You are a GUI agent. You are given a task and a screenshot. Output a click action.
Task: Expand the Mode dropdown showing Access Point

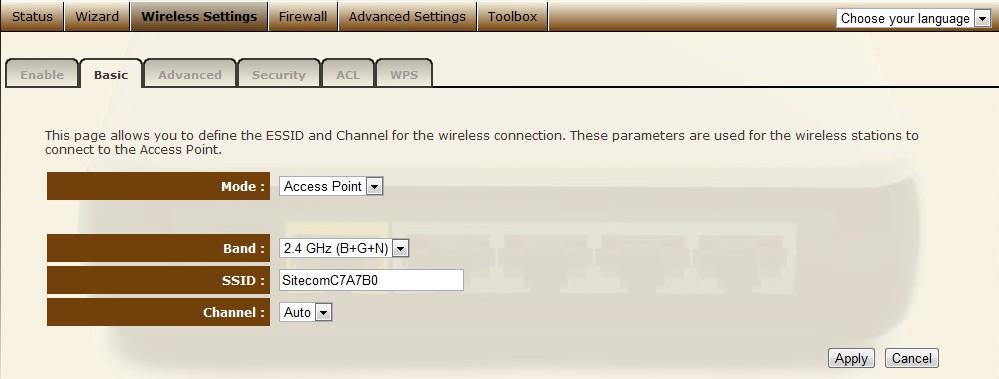pyautogui.click(x=331, y=186)
